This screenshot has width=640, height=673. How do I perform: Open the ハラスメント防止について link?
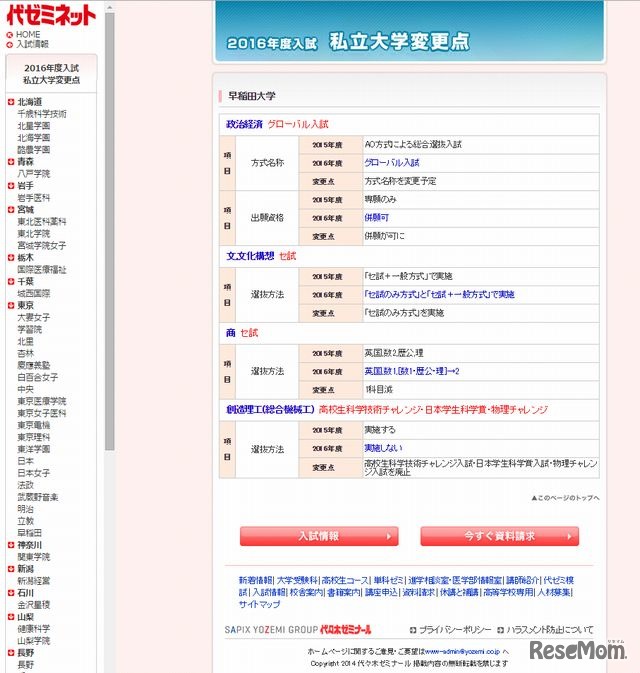(550, 630)
